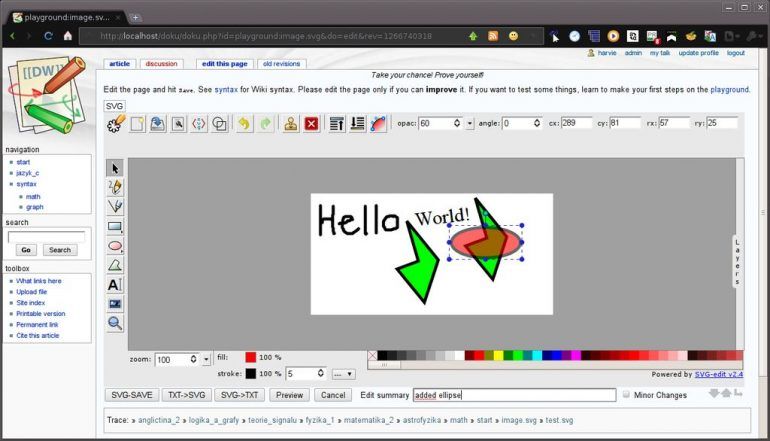Choose the Polygon path tool
The image size is (770, 441).
(x=115, y=265)
